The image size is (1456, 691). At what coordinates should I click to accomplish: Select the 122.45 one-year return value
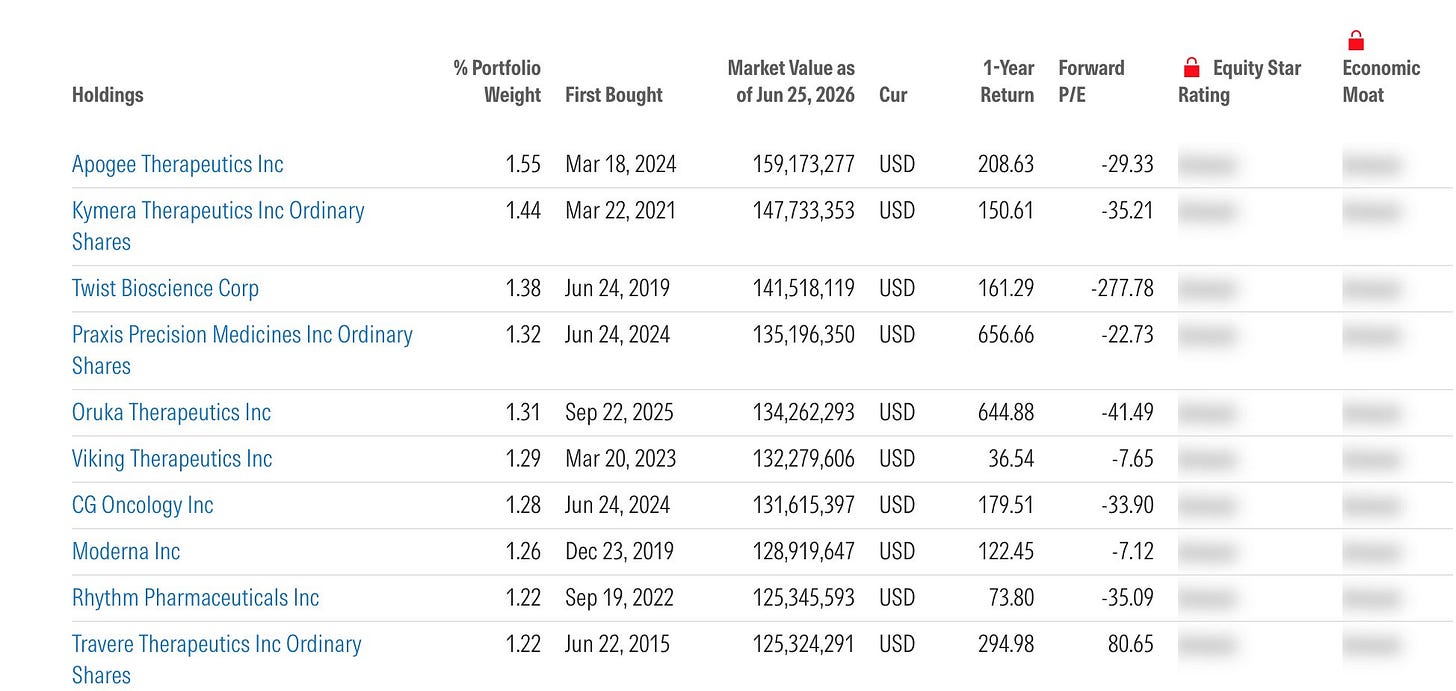[x=1006, y=551]
